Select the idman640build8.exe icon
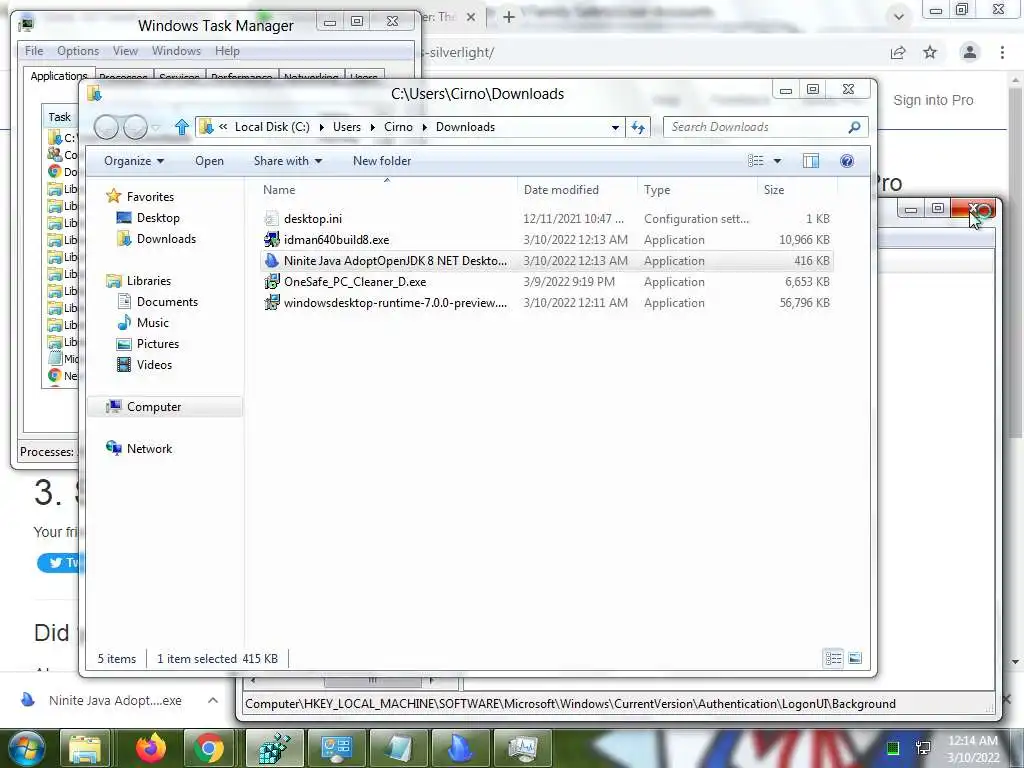1024x768 pixels. pyautogui.click(x=272, y=240)
